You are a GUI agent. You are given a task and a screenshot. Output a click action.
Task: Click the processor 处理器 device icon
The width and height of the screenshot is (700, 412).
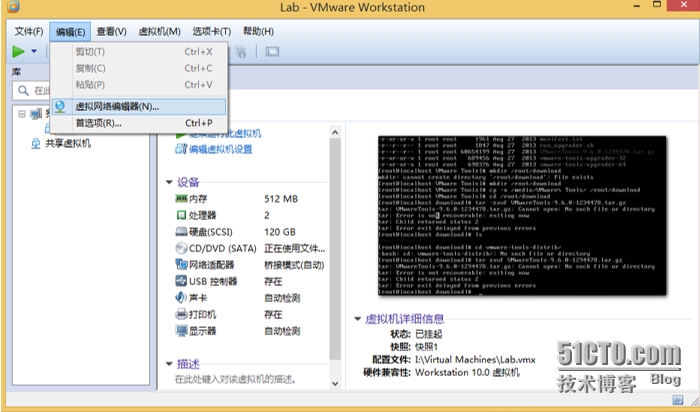[x=181, y=215]
